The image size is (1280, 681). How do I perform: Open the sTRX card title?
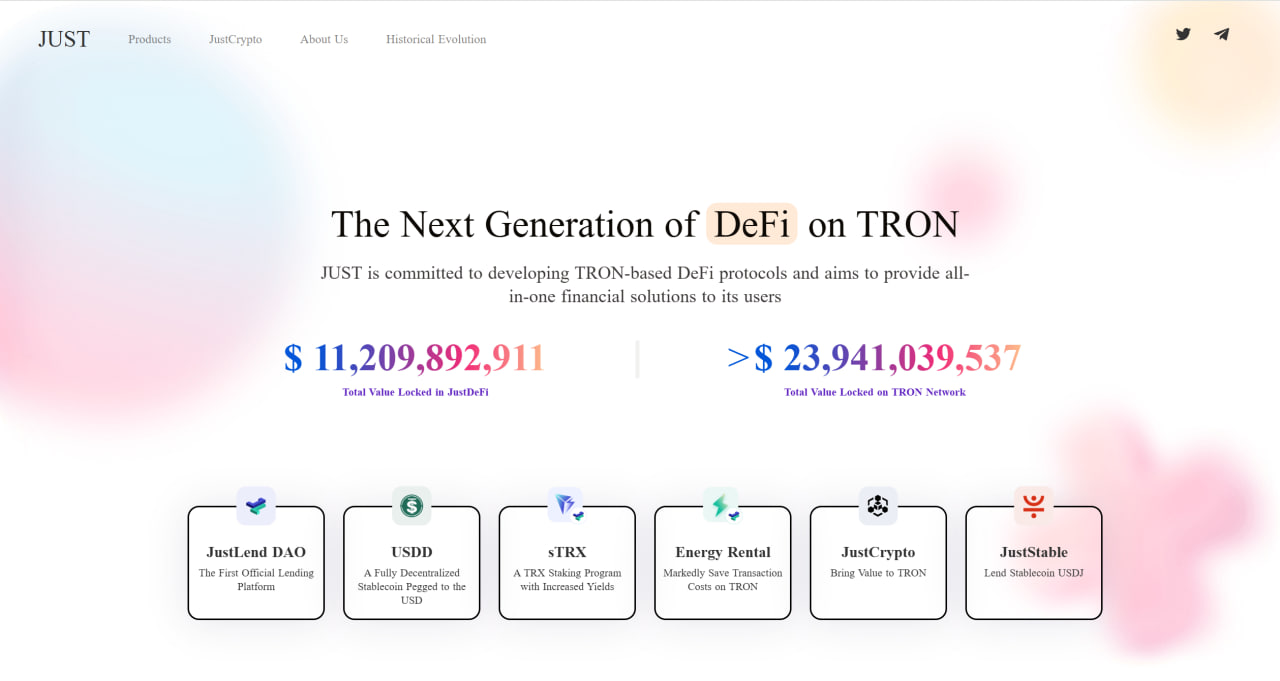[567, 552]
